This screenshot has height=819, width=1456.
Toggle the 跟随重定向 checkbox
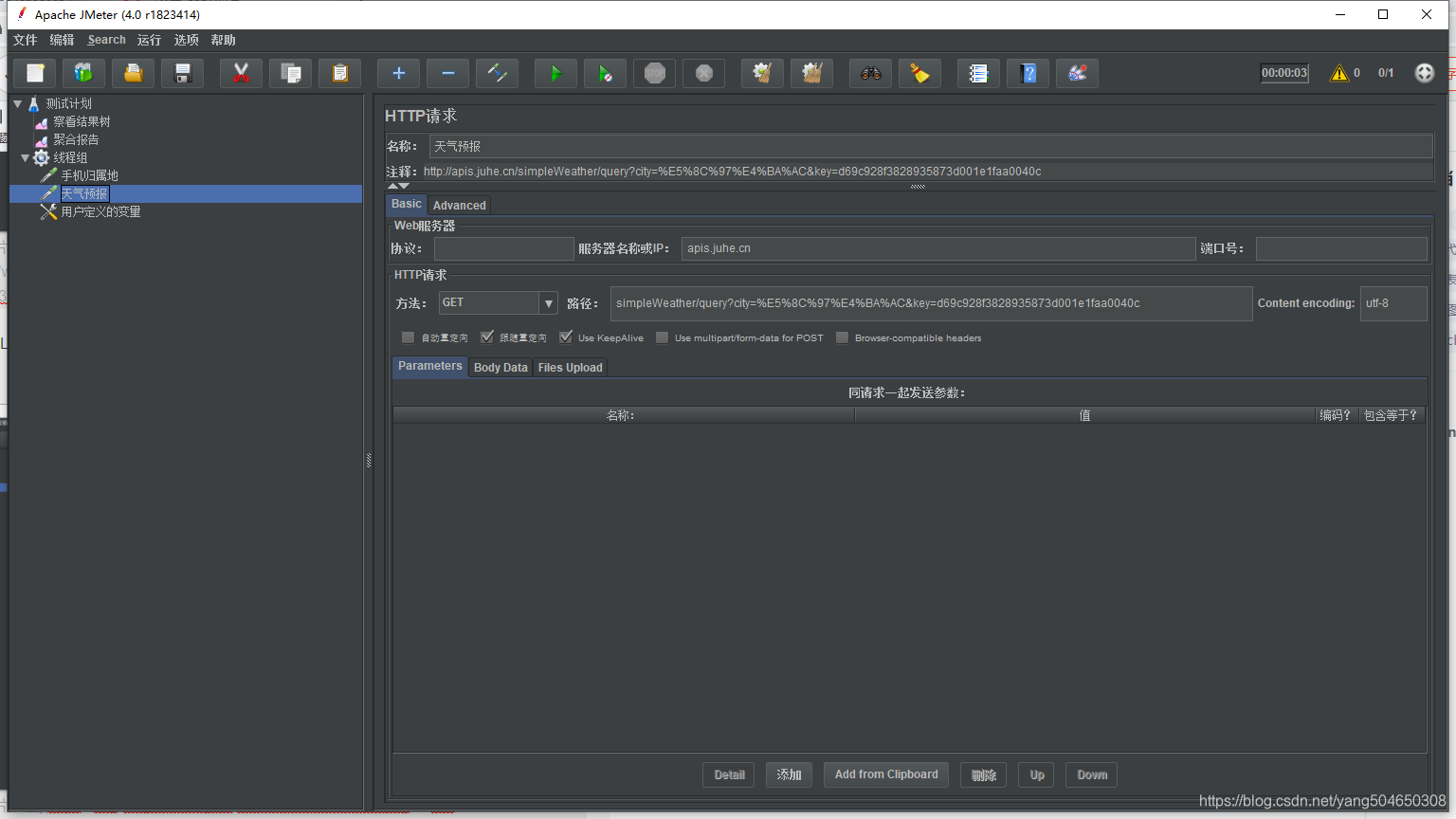click(487, 337)
